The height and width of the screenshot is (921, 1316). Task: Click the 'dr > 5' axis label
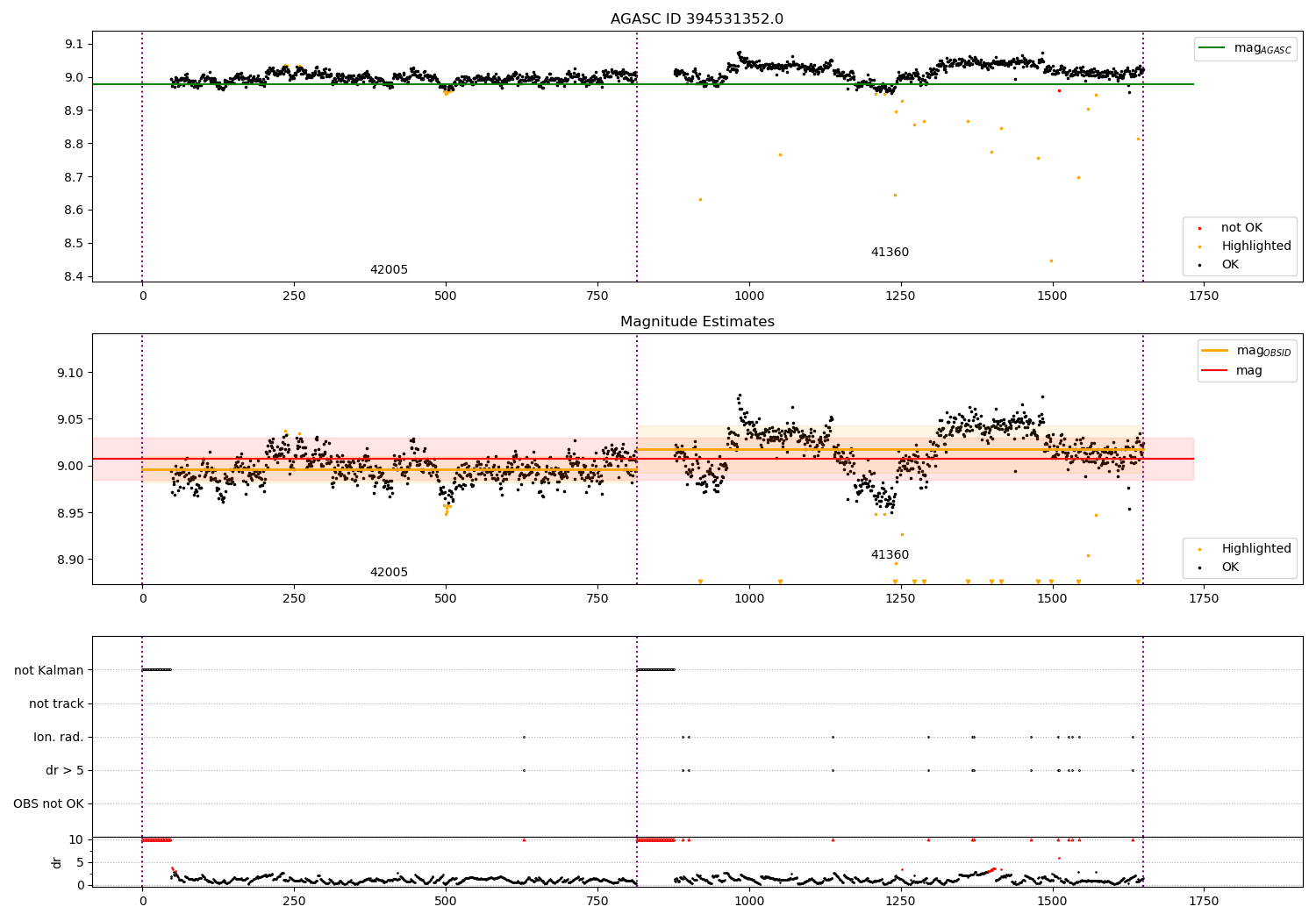(x=65, y=771)
